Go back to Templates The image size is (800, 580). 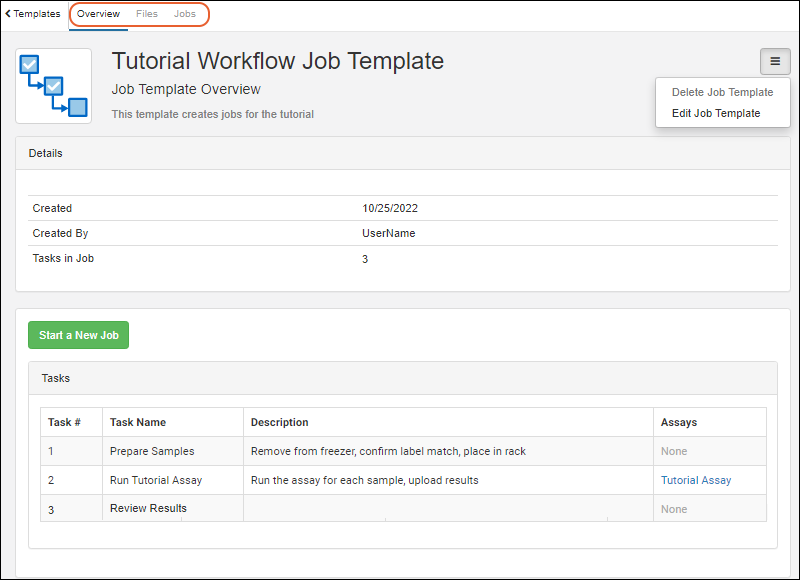tap(32, 14)
